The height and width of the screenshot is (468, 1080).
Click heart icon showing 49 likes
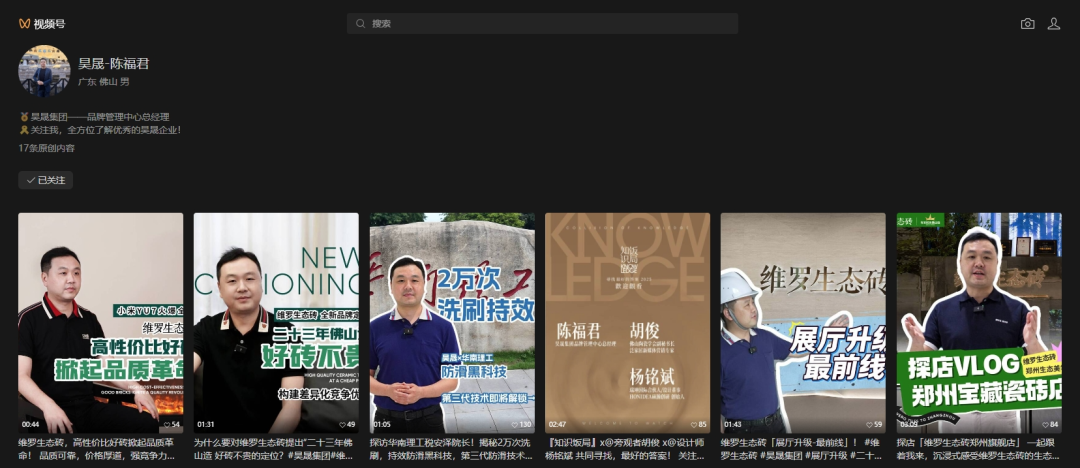[342, 425]
